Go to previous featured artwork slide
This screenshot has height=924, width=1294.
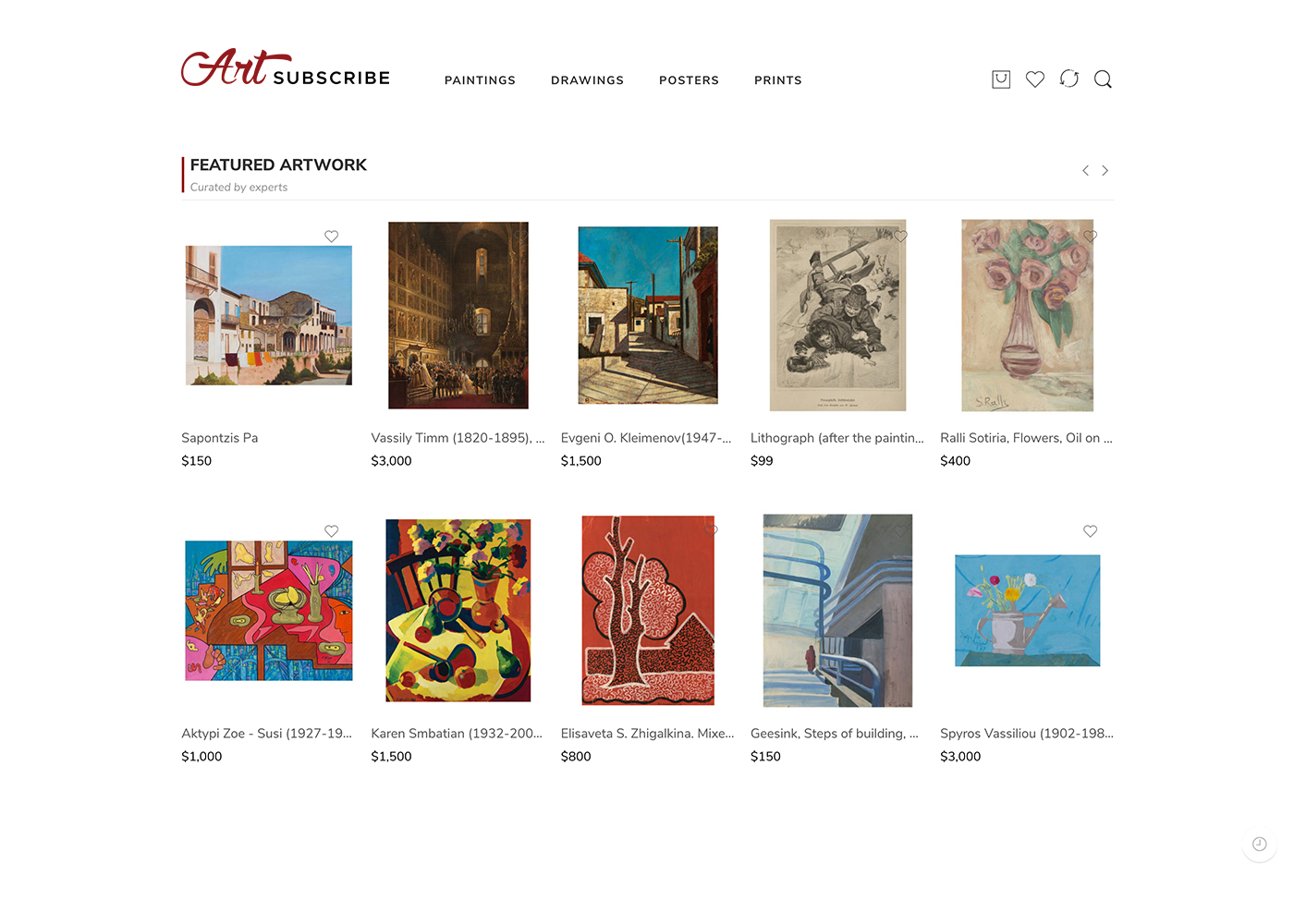(x=1085, y=171)
